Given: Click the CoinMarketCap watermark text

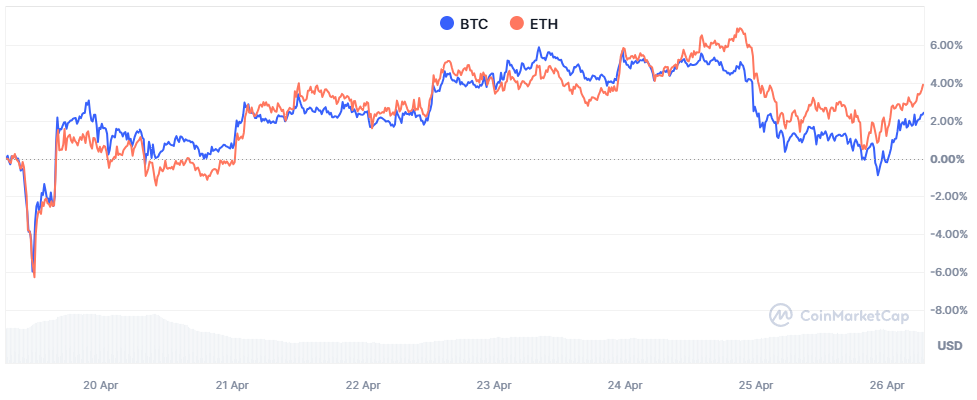Looking at the screenshot, I should [853, 316].
